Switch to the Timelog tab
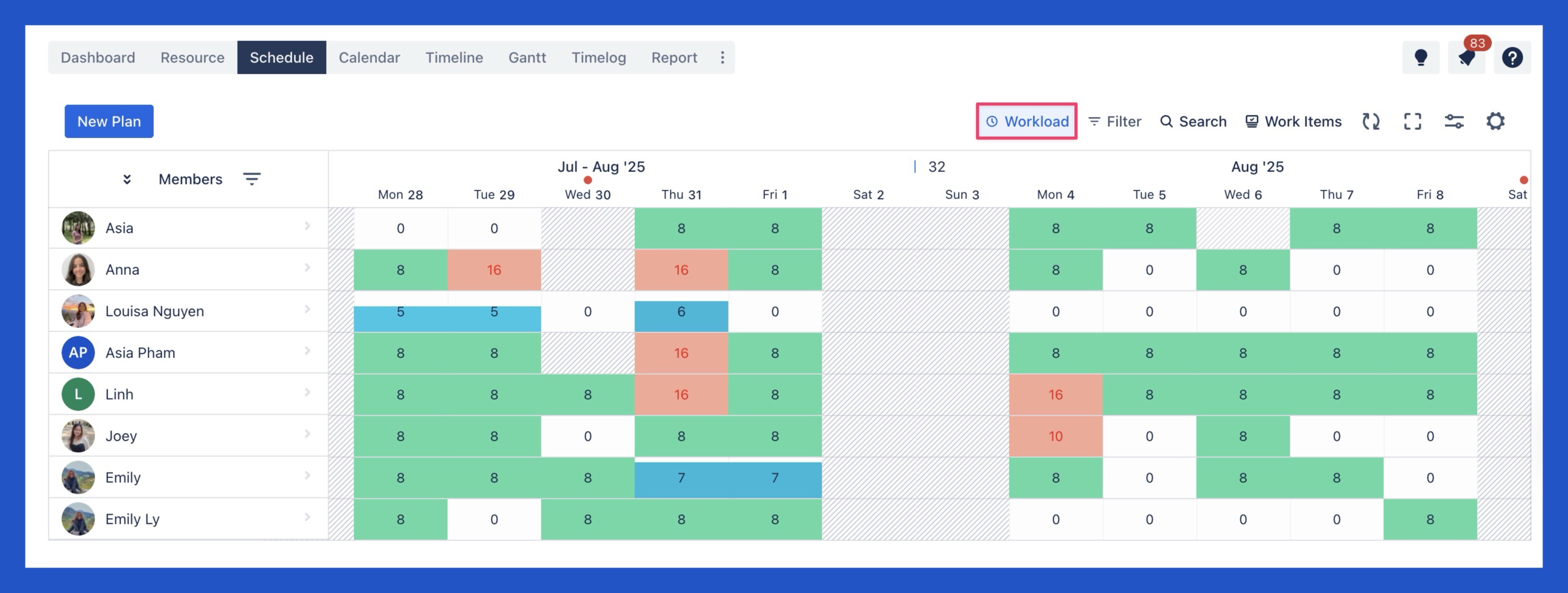Screen dimensions: 1568x593 pos(599,57)
